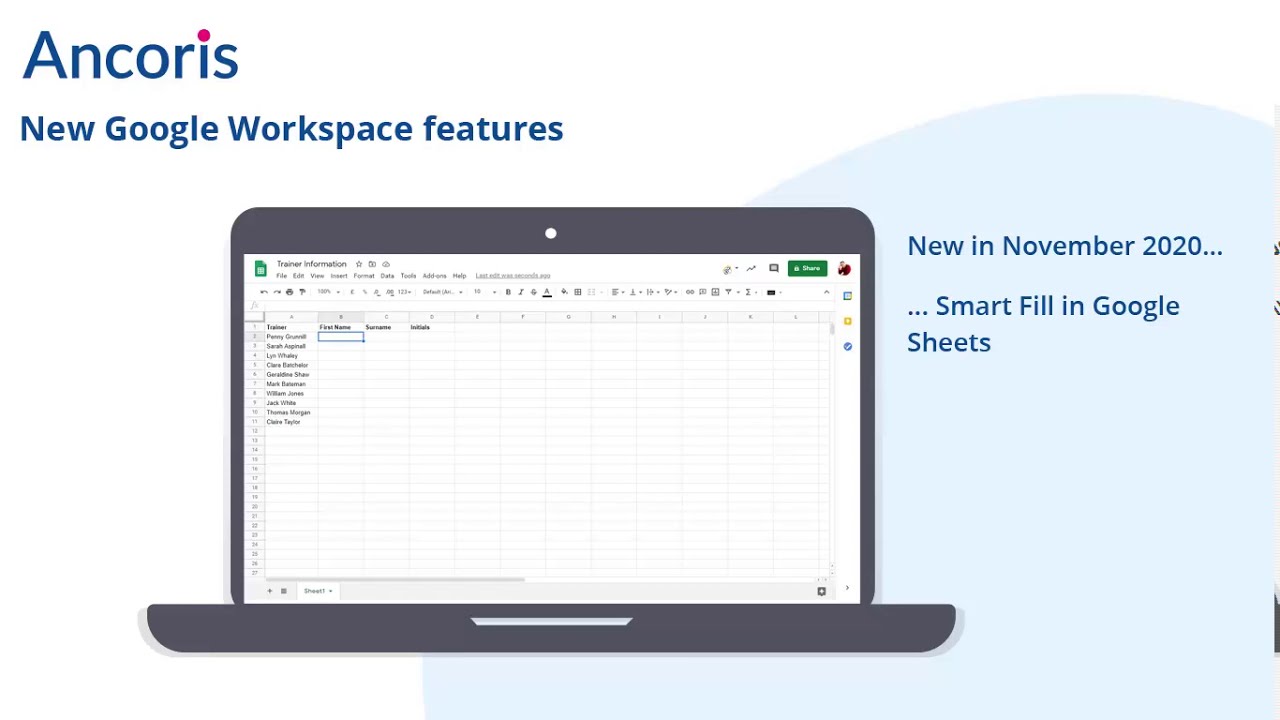Viewport: 1280px width, 720px height.
Task: Open vertical align options
Action: pyautogui.click(x=635, y=292)
